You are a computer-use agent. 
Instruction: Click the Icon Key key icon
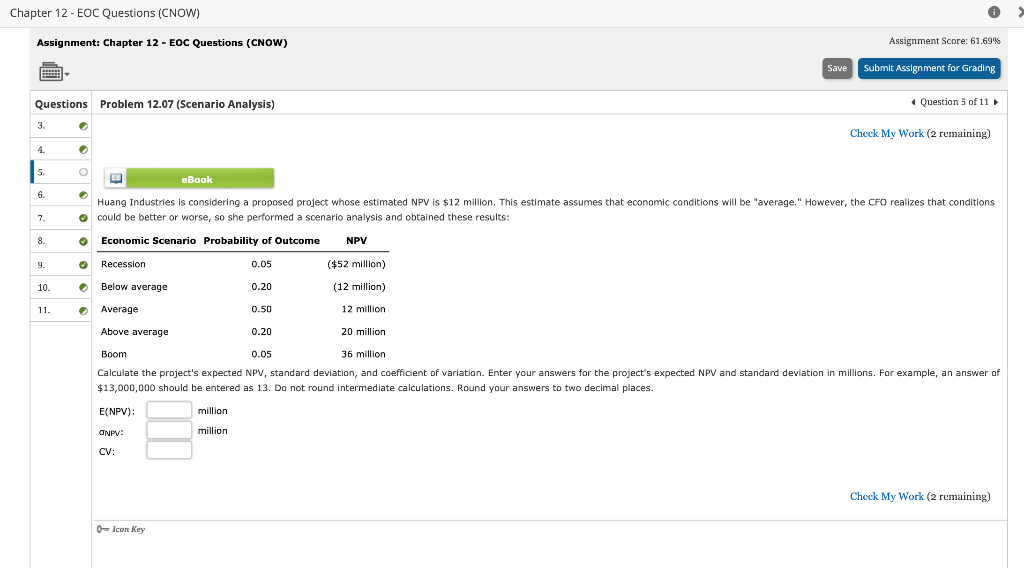click(103, 529)
